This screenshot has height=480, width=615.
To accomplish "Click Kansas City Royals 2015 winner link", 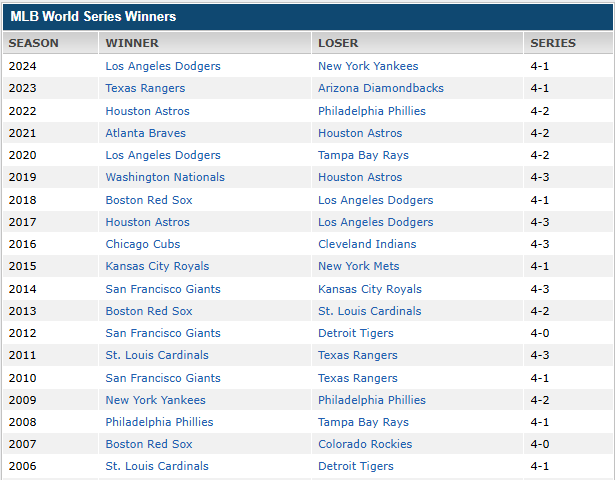I will (157, 266).
